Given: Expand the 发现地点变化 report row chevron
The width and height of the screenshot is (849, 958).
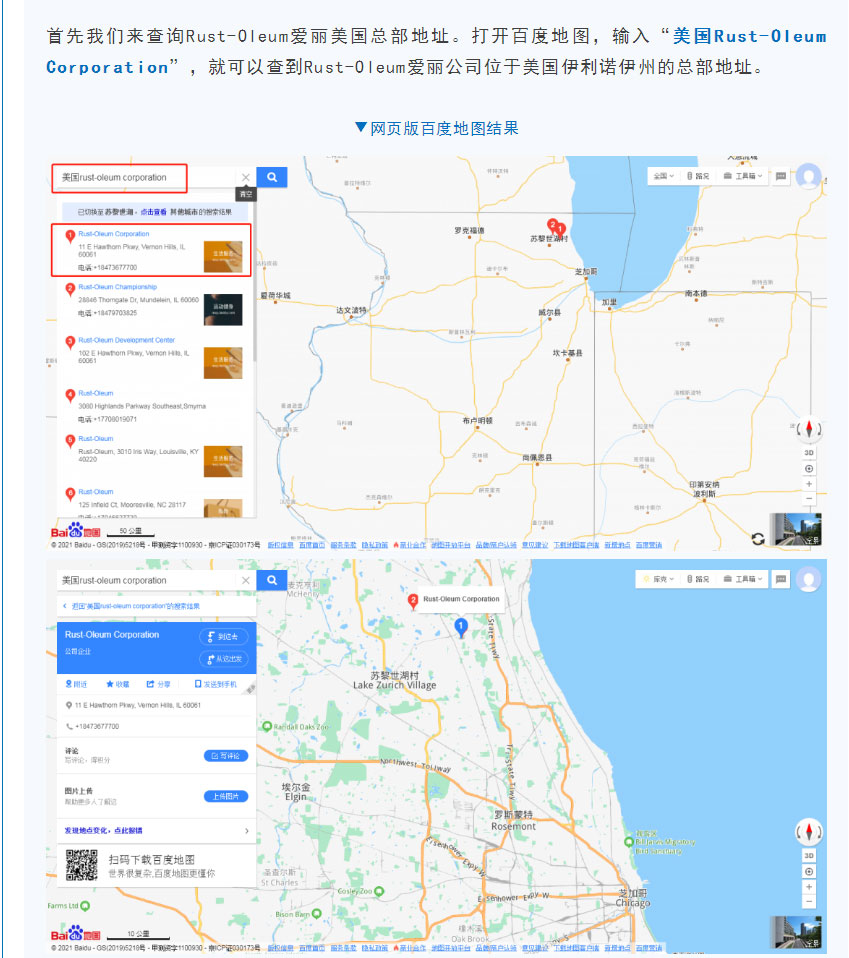Looking at the screenshot, I should (246, 831).
